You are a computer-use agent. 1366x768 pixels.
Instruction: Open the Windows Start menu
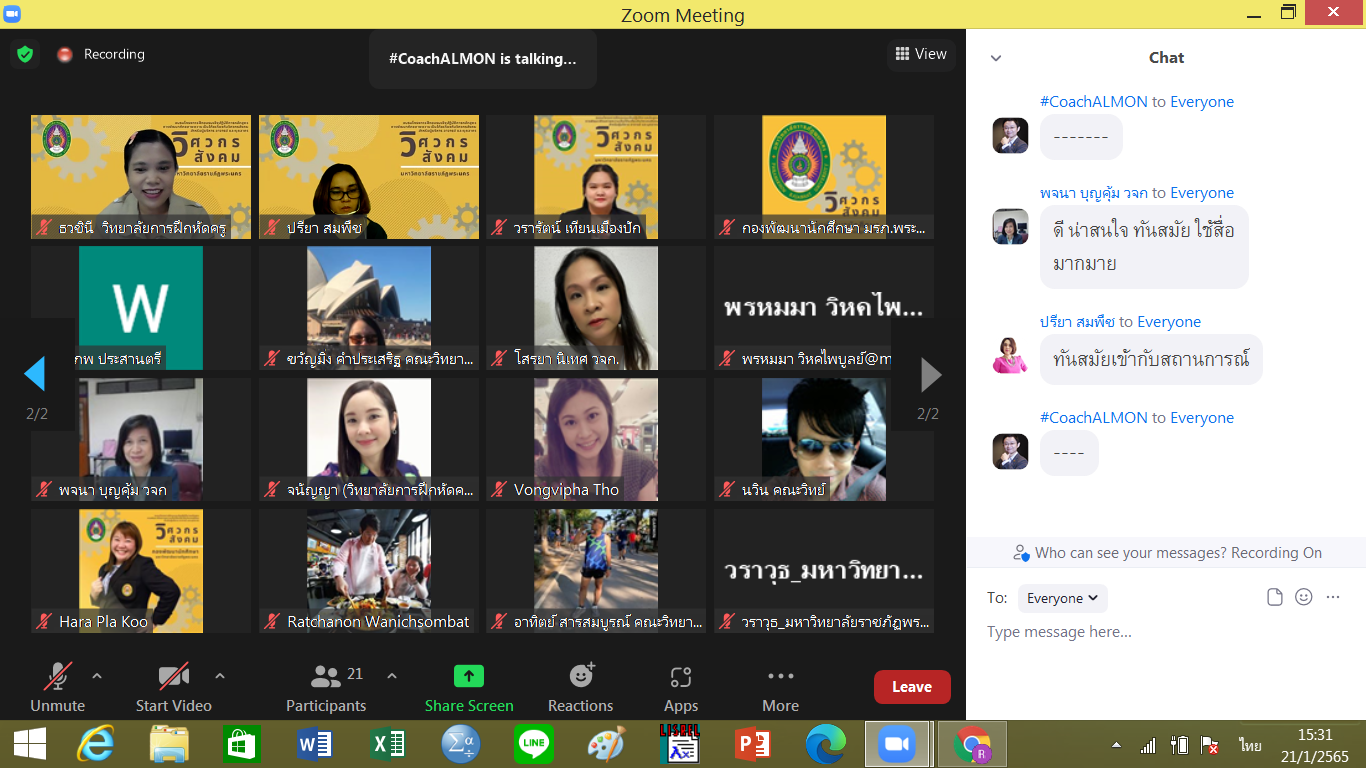click(29, 744)
